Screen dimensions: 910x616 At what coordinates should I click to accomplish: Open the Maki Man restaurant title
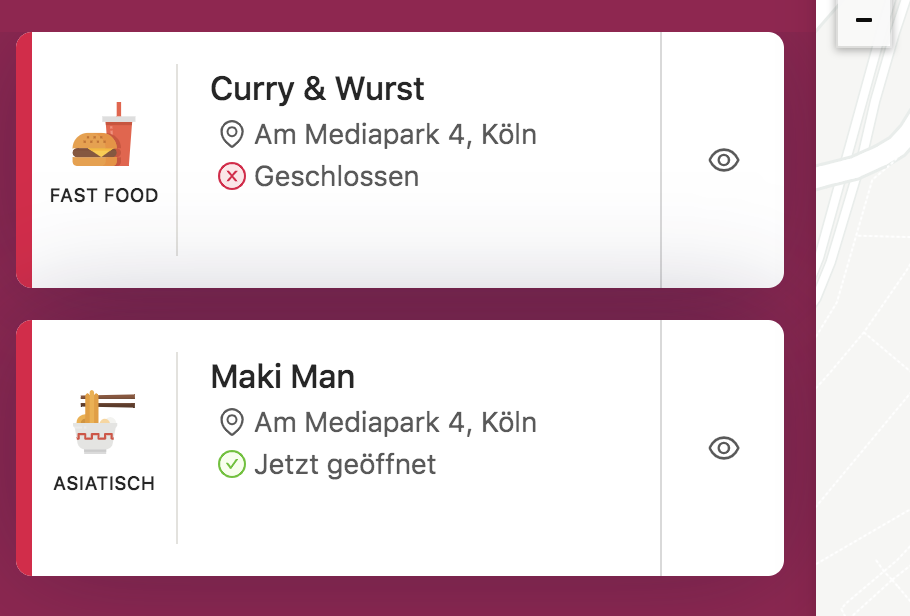pyautogui.click(x=282, y=377)
